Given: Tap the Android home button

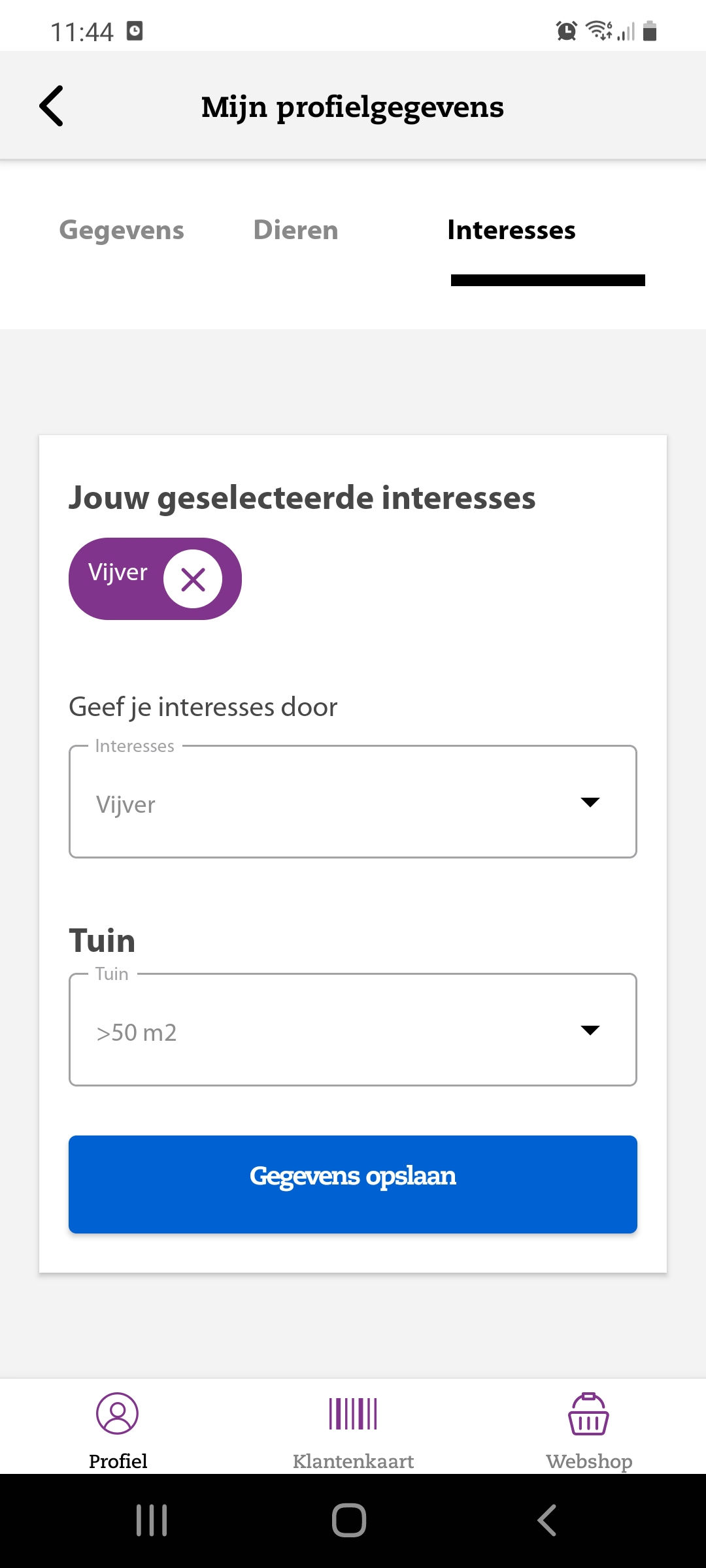Looking at the screenshot, I should point(349,1520).
